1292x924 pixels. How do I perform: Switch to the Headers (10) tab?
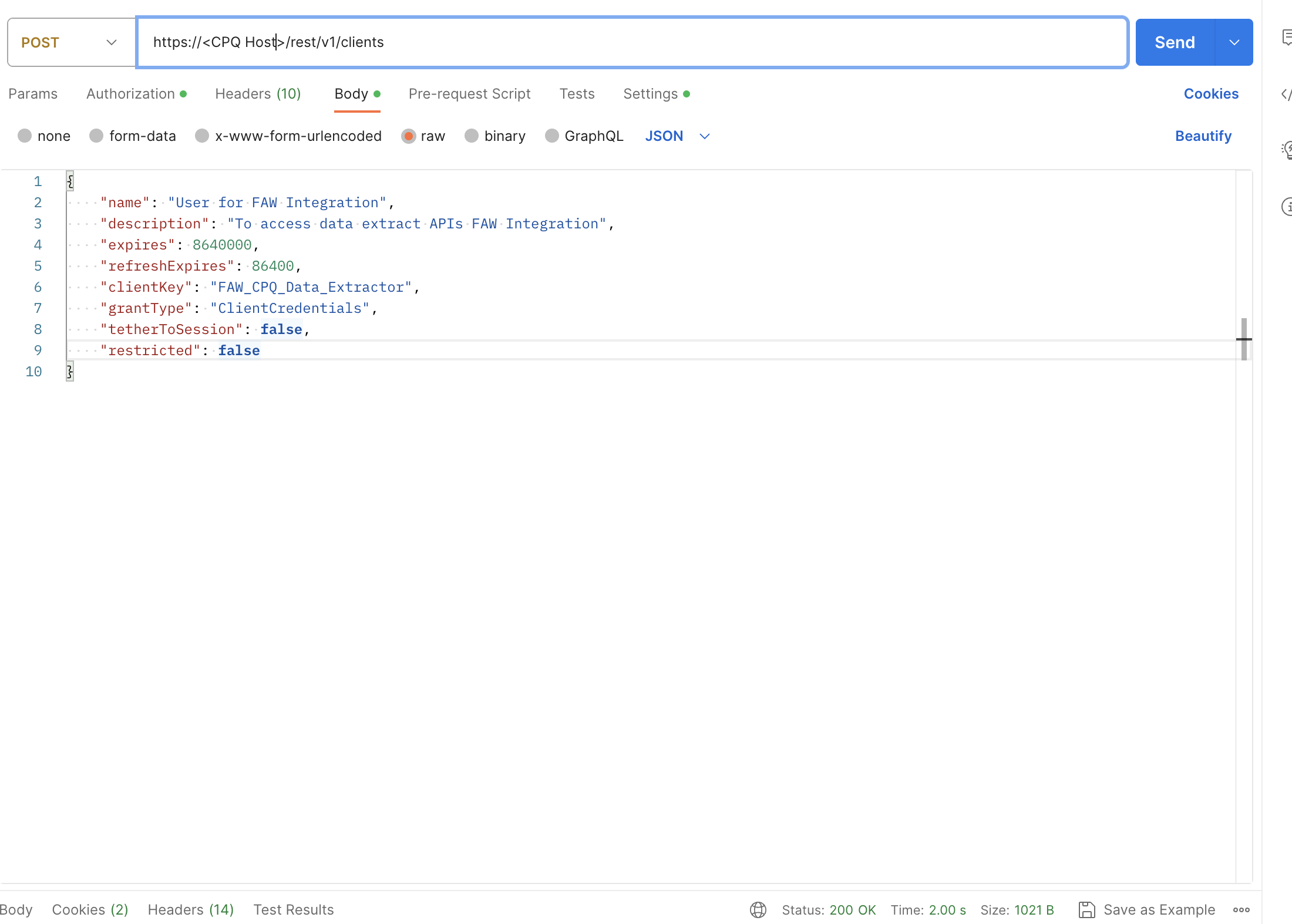258,94
